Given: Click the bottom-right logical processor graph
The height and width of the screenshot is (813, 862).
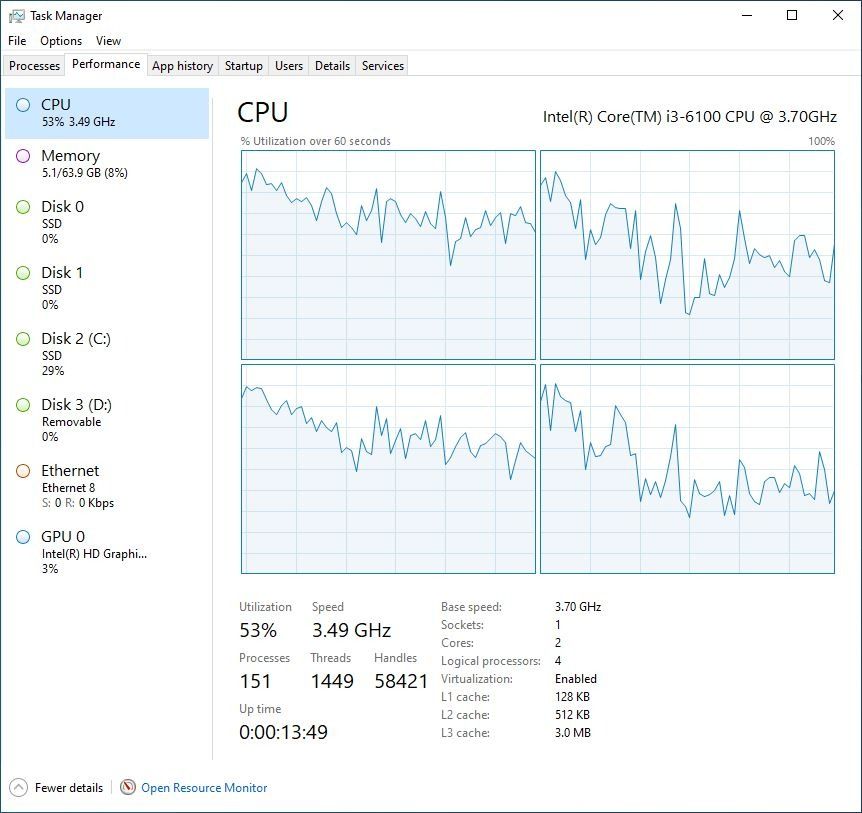Looking at the screenshot, I should click(687, 469).
